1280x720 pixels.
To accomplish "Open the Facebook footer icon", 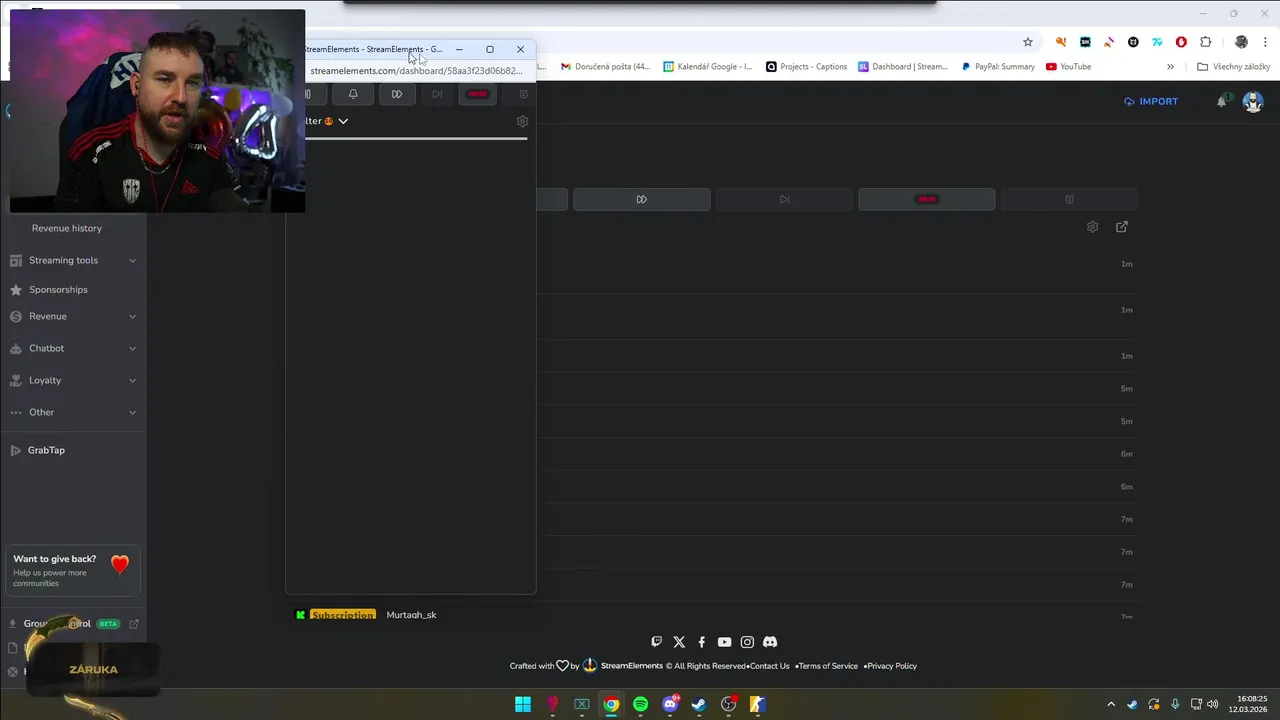I will (702, 642).
